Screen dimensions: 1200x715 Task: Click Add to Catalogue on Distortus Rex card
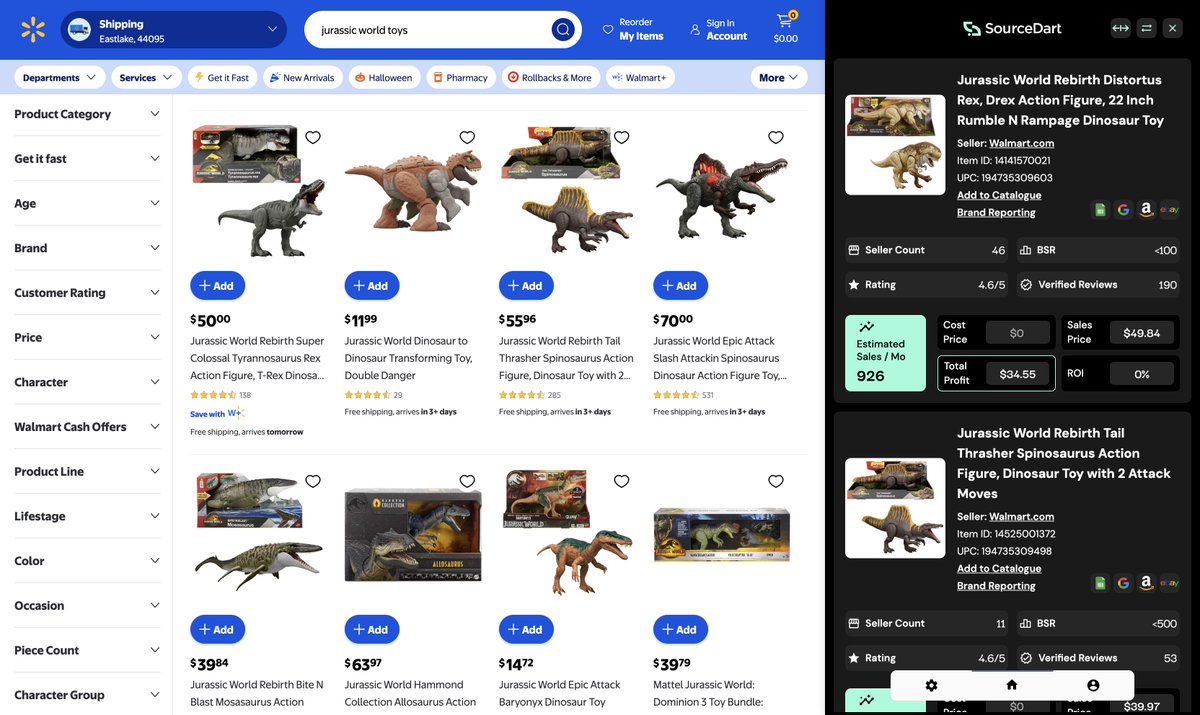click(x=999, y=195)
